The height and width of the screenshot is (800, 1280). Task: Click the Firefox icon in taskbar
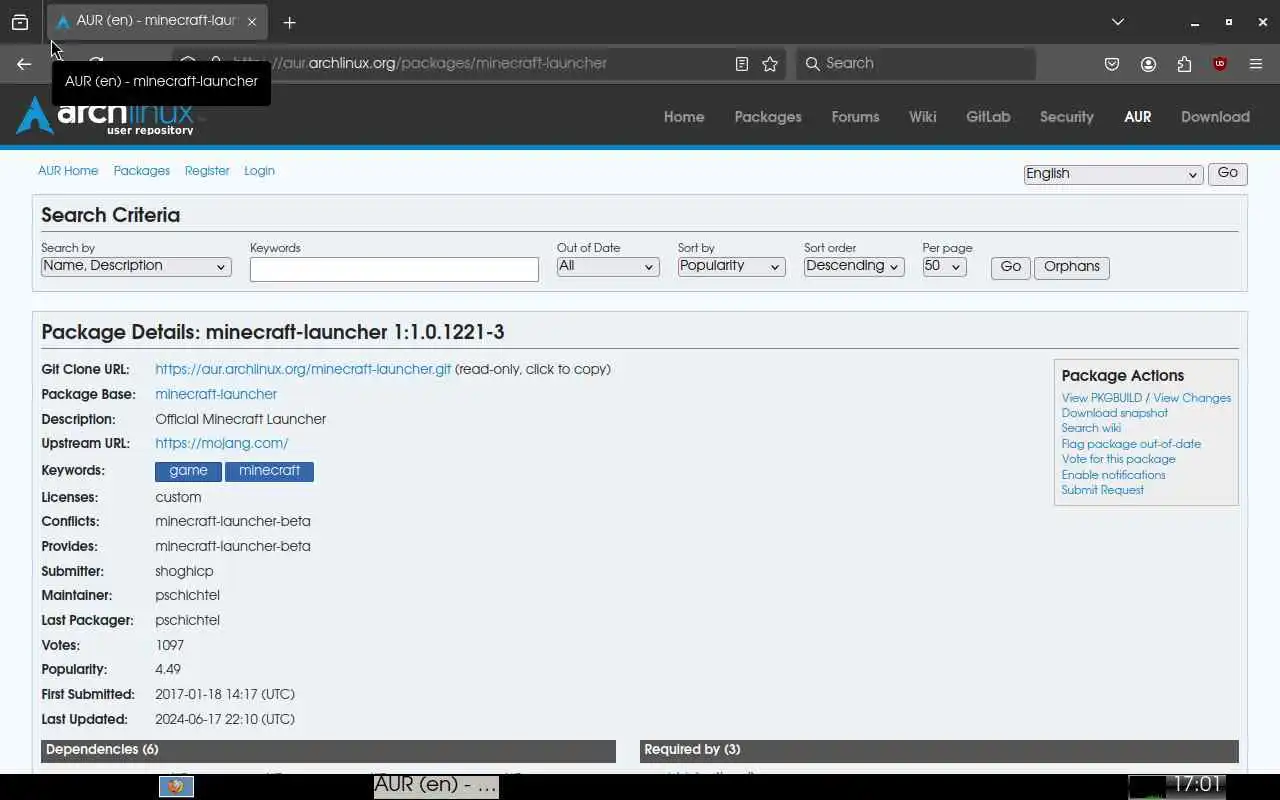point(176,787)
